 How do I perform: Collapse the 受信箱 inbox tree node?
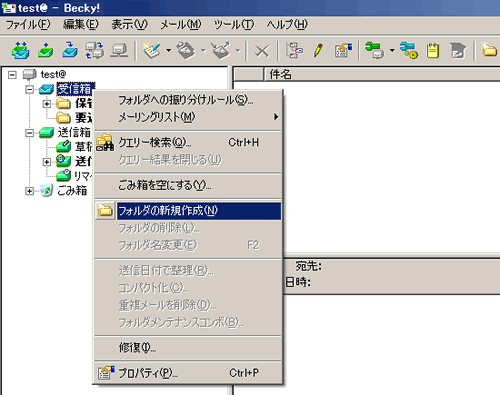click(x=29, y=89)
